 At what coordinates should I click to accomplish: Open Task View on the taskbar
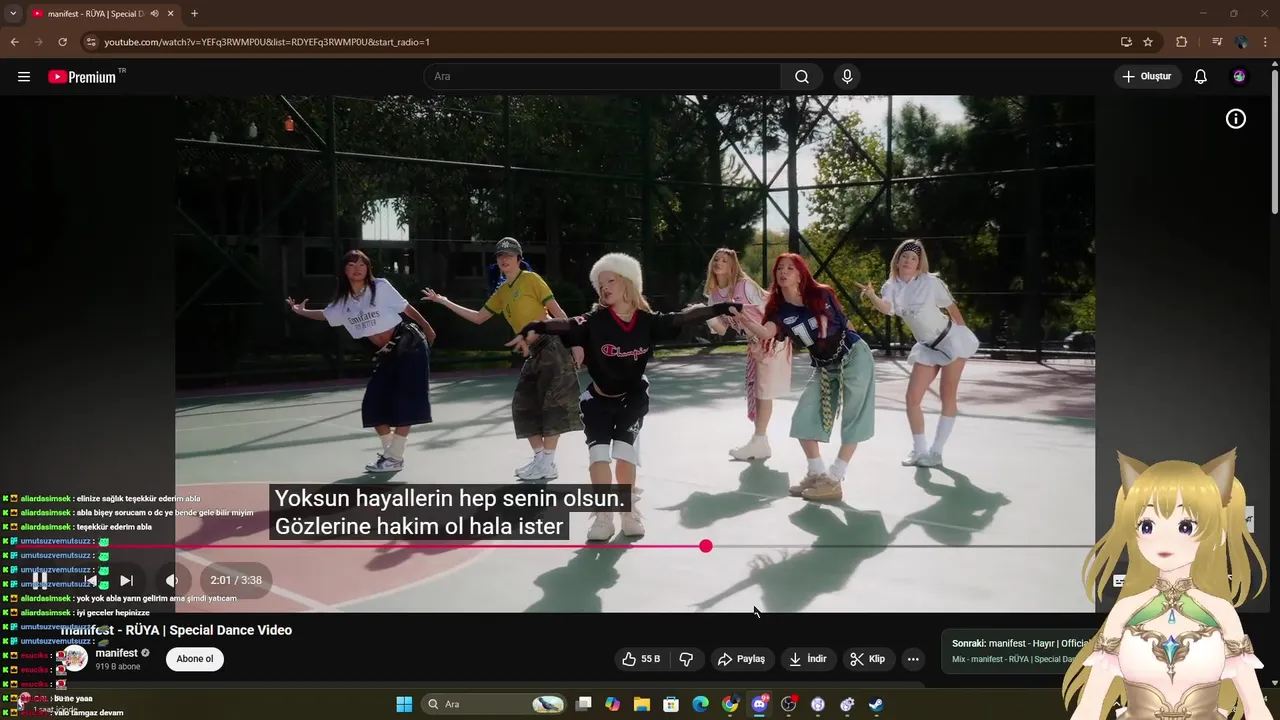click(584, 704)
